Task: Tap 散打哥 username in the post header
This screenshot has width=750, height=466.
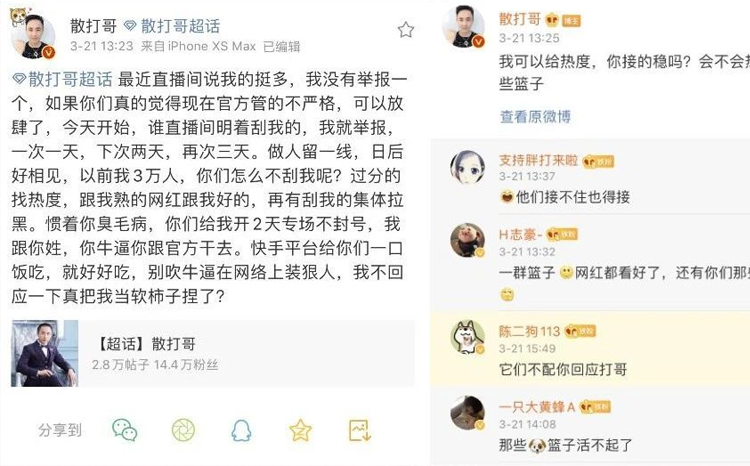Action: (x=94, y=26)
